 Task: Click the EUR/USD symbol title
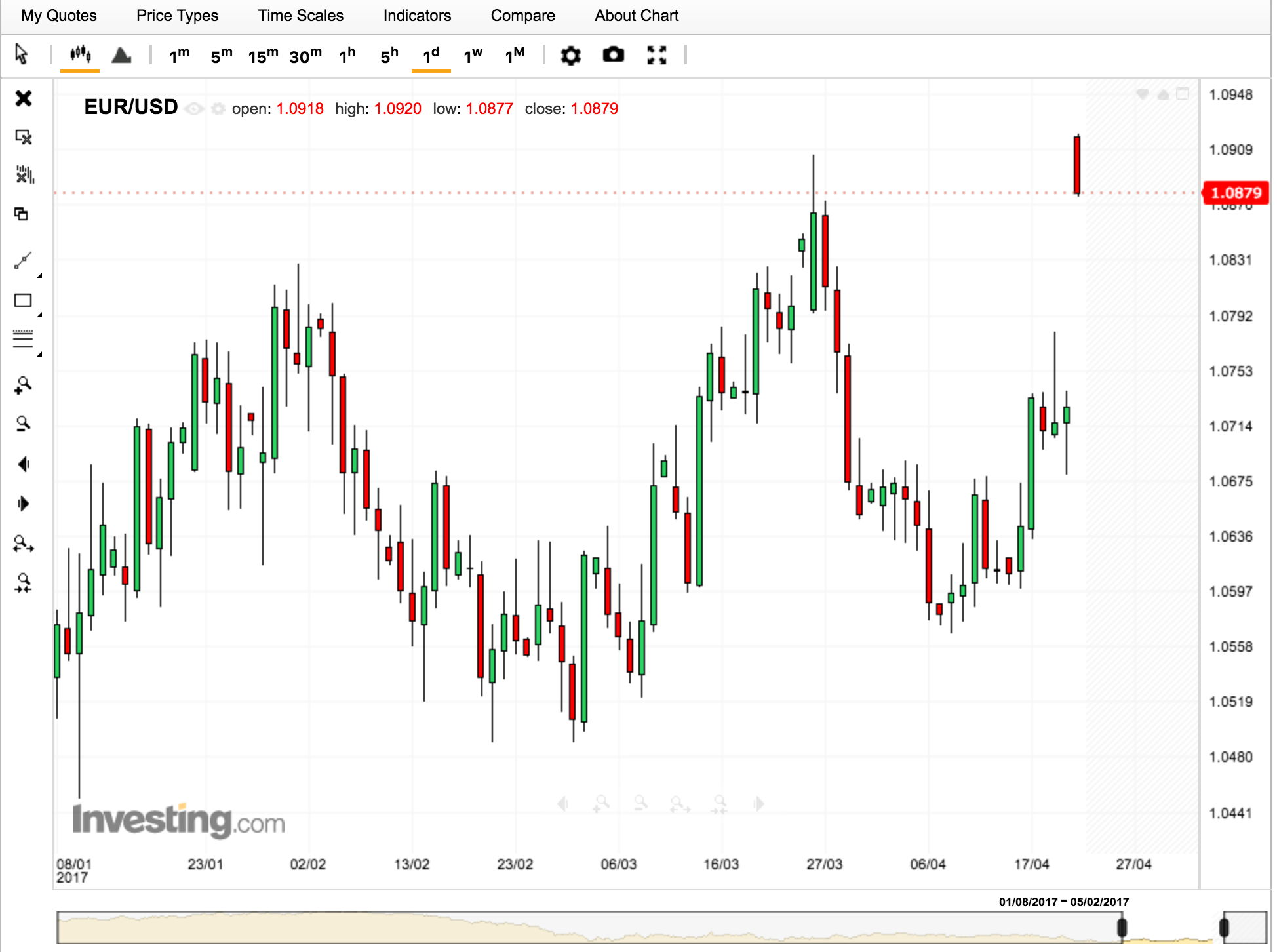click(x=131, y=107)
